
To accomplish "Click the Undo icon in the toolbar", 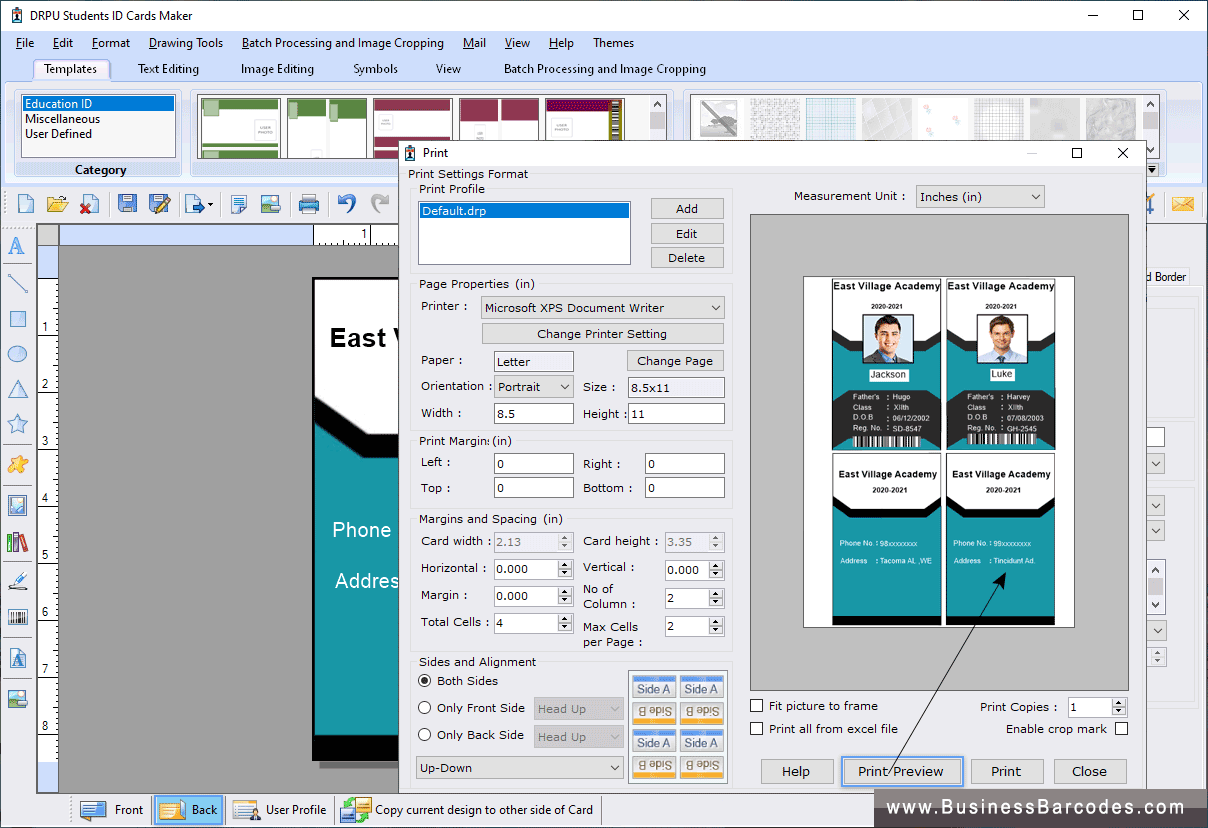I will tap(345, 204).
